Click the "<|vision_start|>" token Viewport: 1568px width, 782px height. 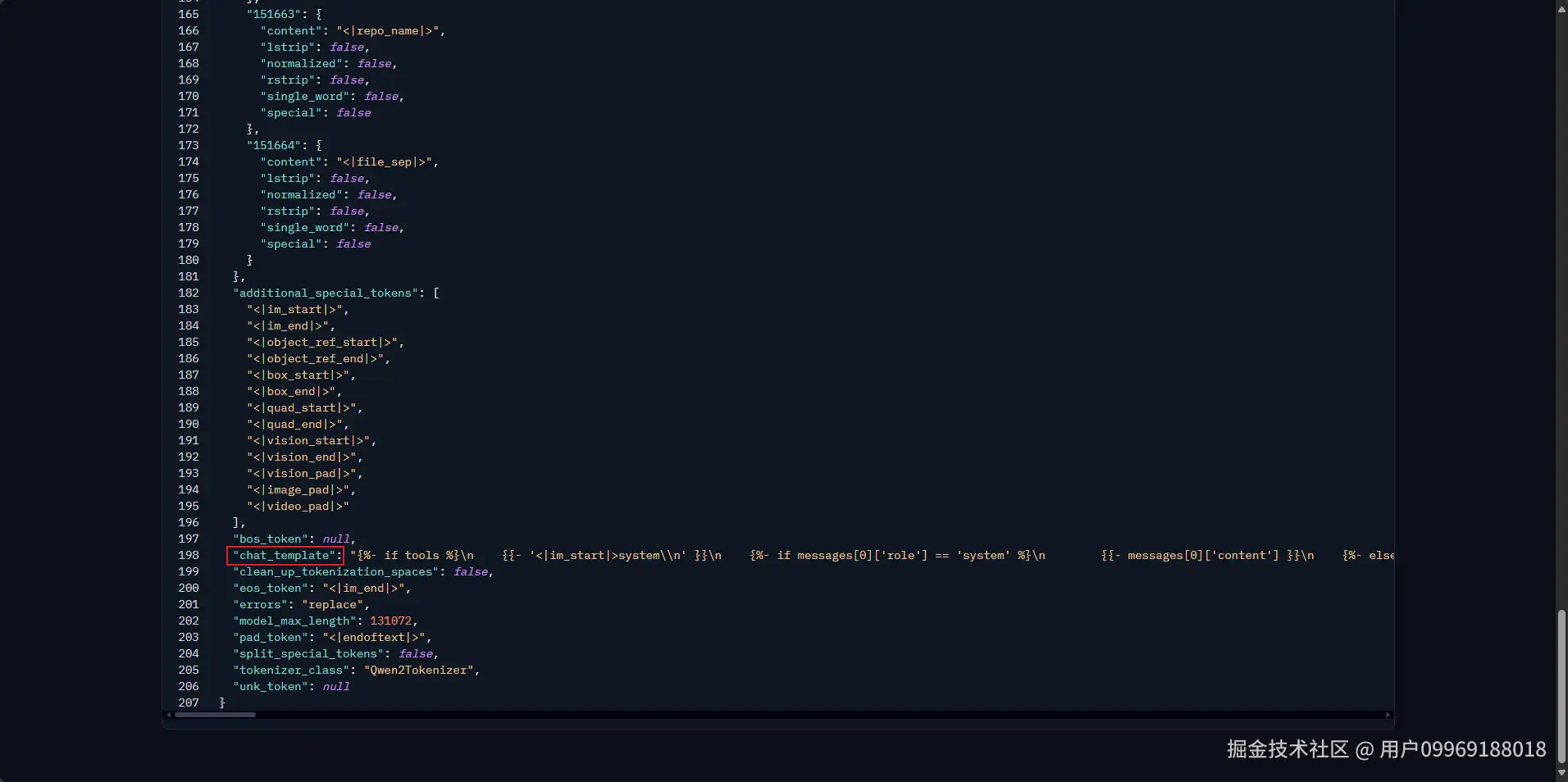(308, 441)
